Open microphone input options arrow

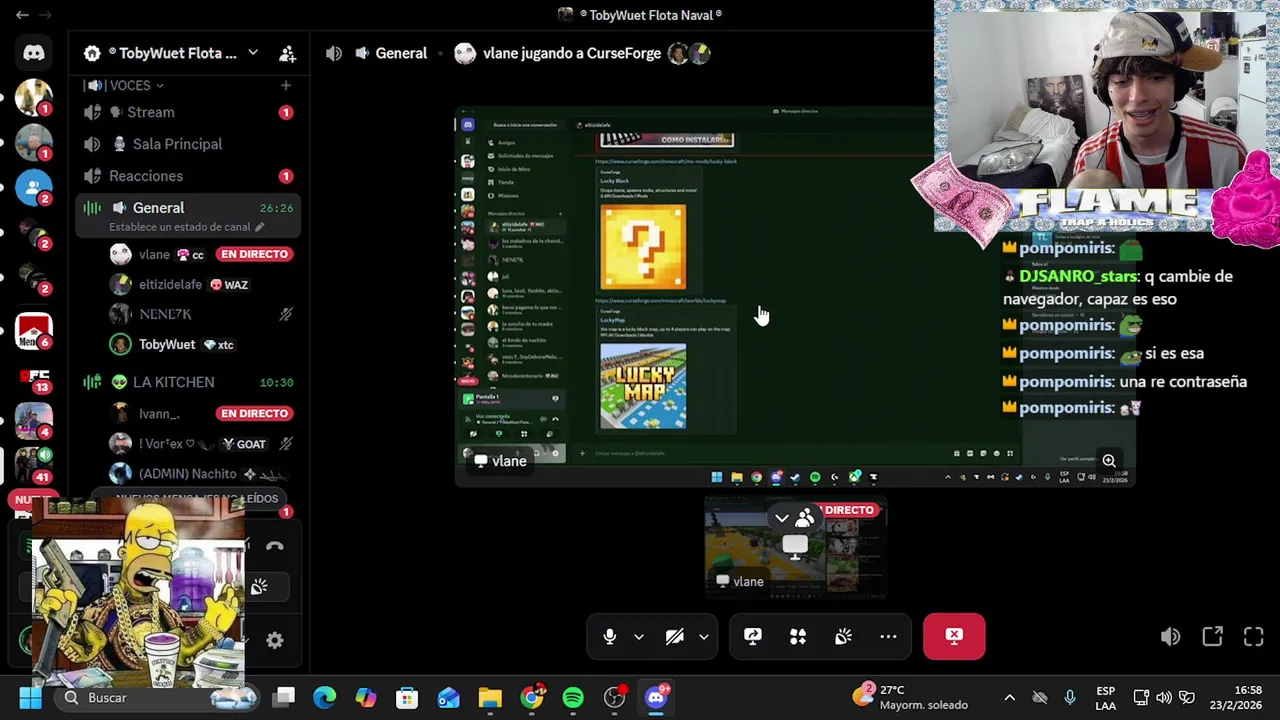pyautogui.click(x=639, y=636)
